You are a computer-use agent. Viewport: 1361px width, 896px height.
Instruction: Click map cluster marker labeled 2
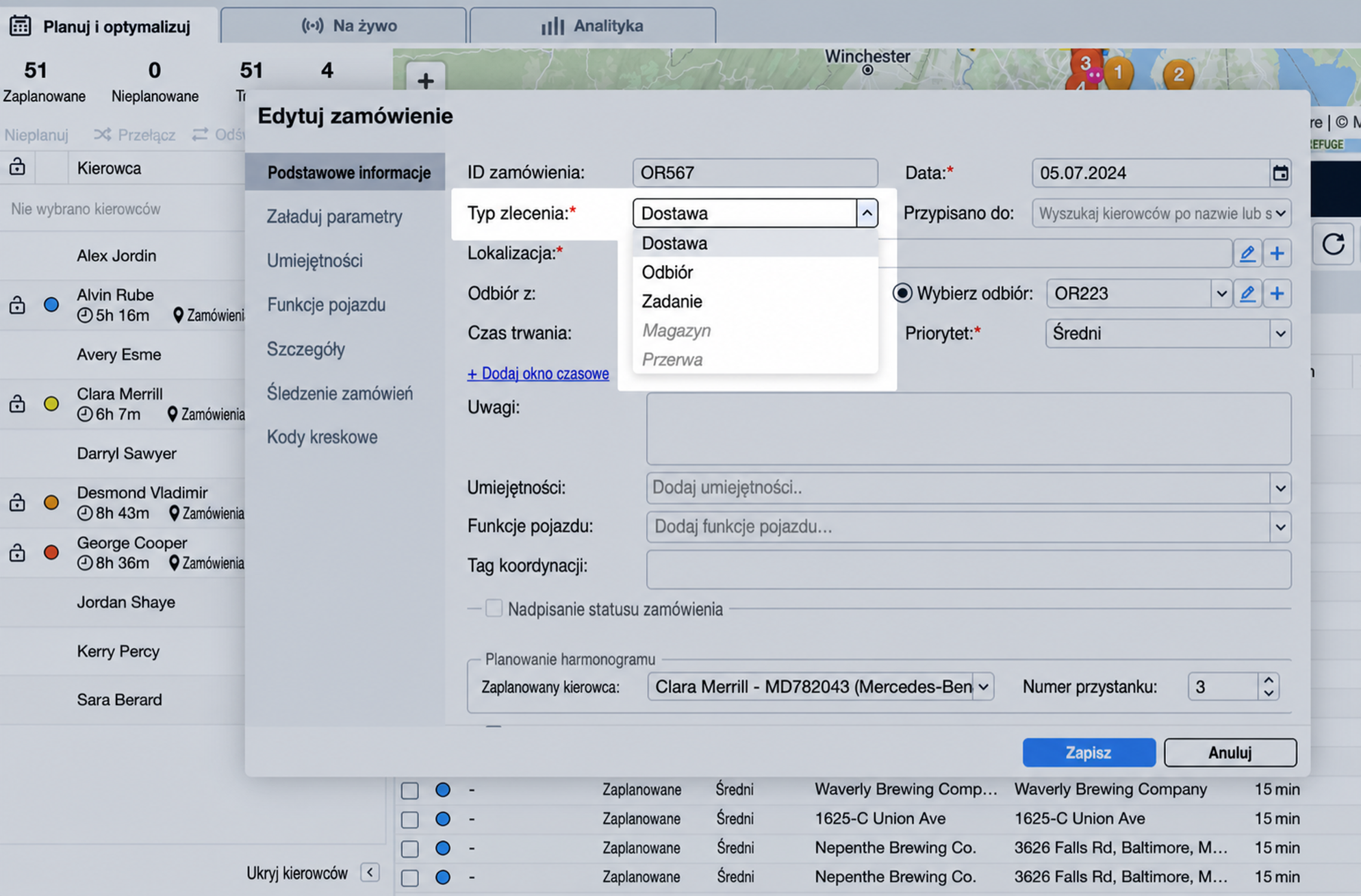tap(1178, 74)
